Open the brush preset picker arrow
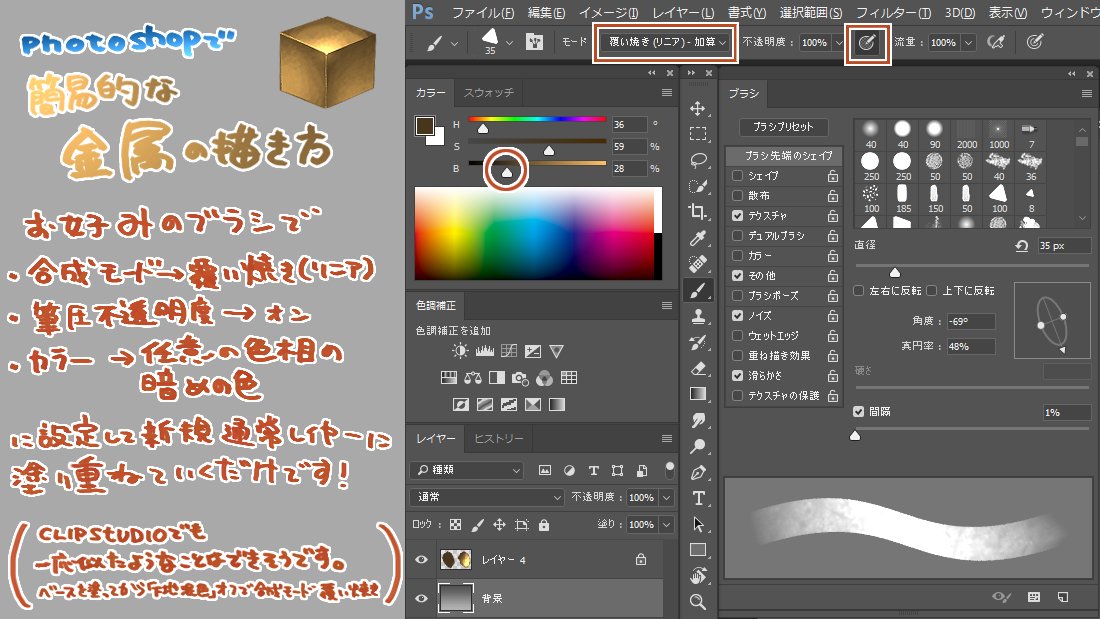The width and height of the screenshot is (1100, 619). coord(509,43)
